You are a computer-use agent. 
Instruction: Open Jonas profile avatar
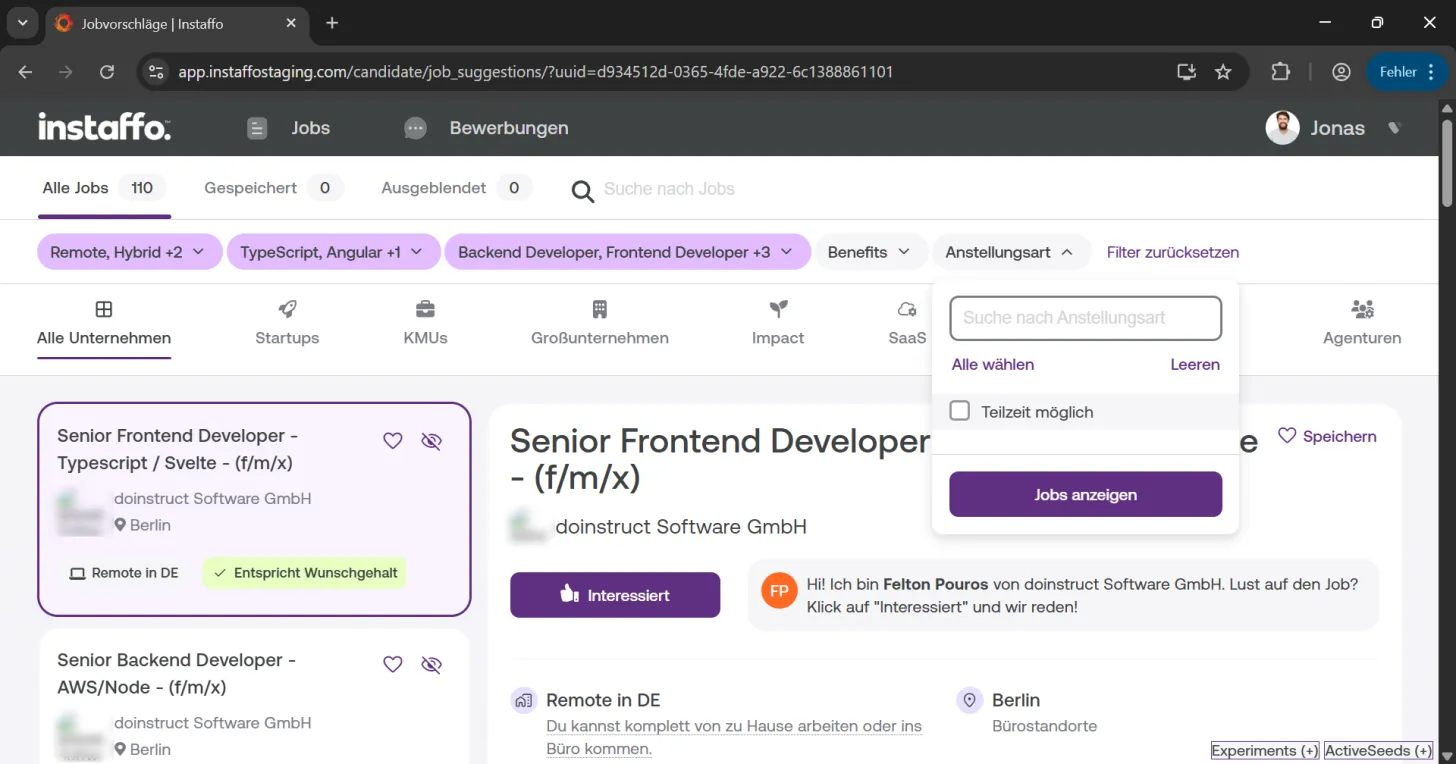point(1282,128)
